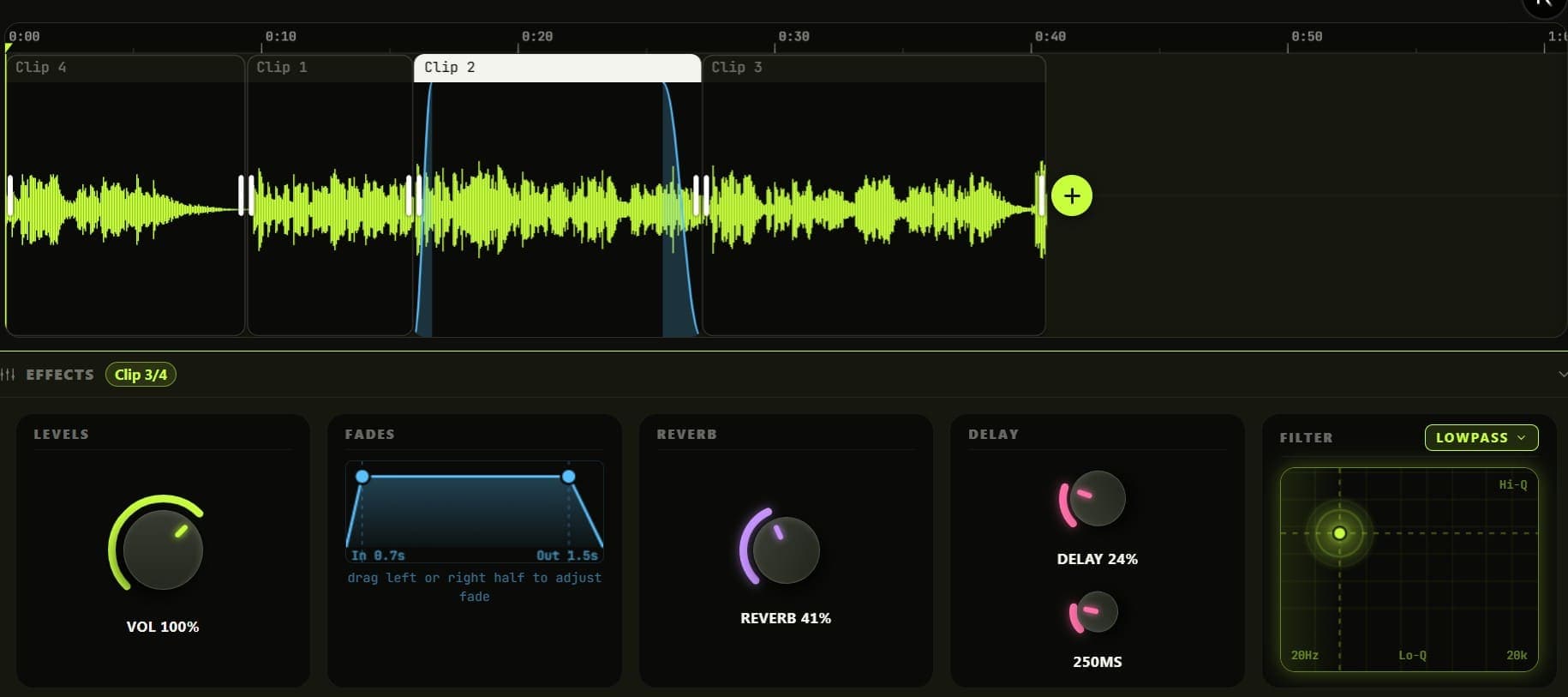Click the green plus add clip button

coord(1071,196)
